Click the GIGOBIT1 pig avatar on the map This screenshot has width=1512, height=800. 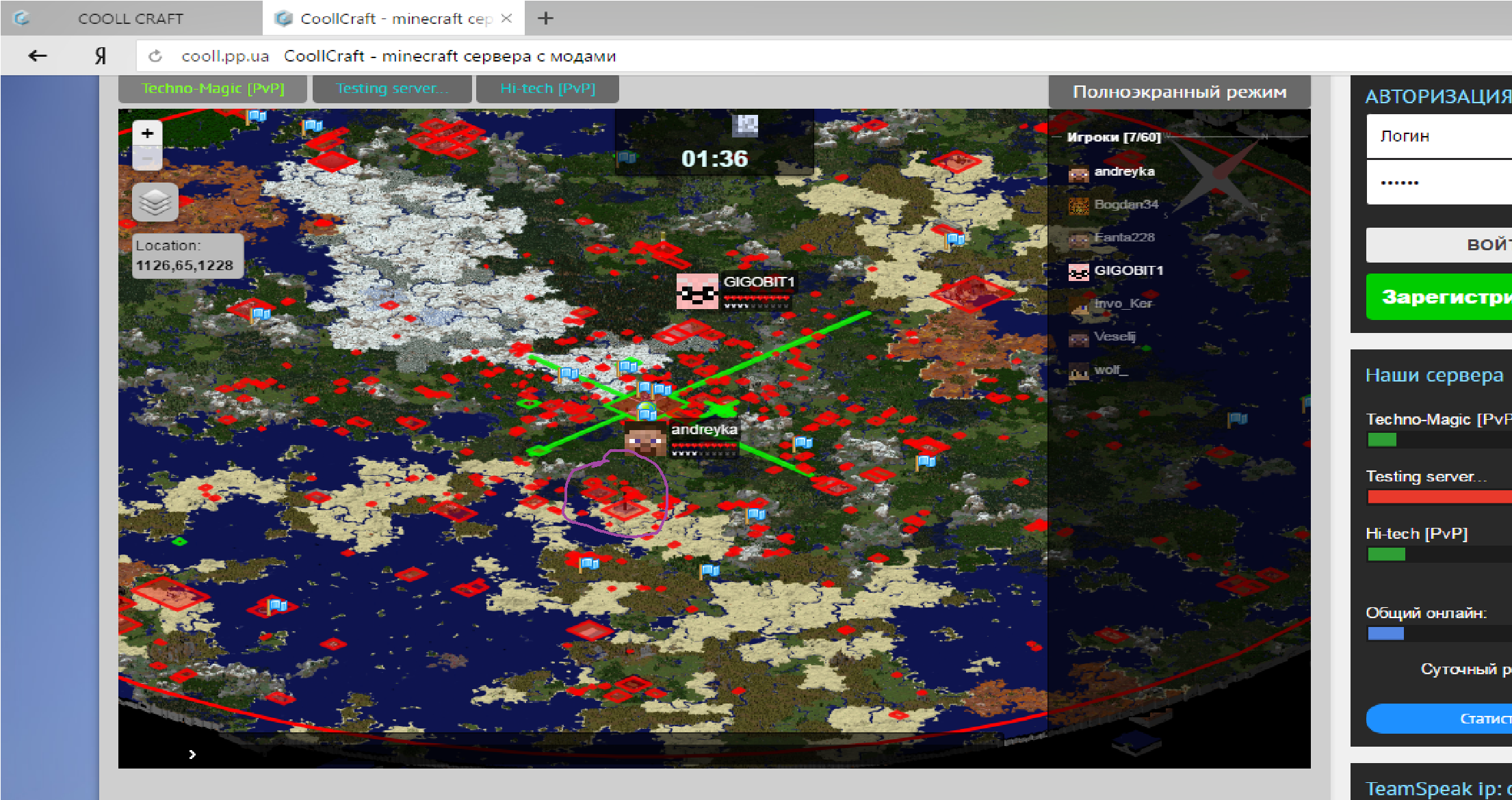pyautogui.click(x=697, y=291)
